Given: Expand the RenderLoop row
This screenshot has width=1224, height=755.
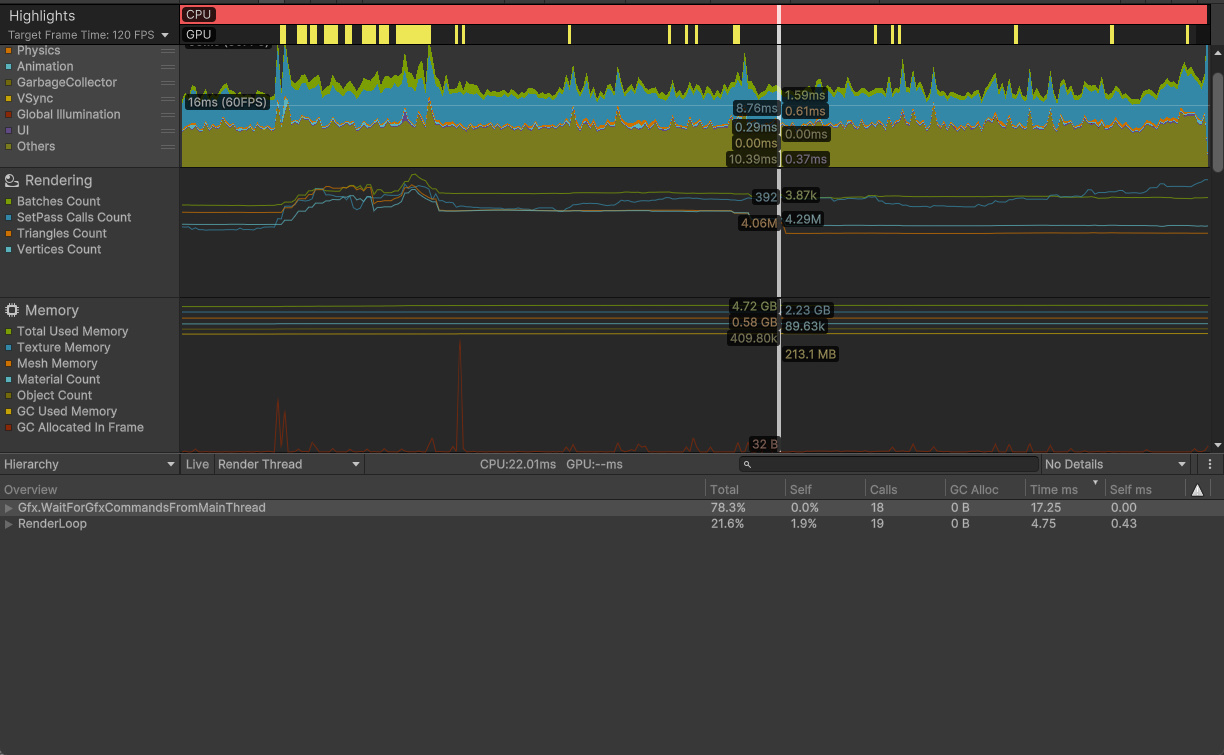Looking at the screenshot, I should click(x=10, y=524).
